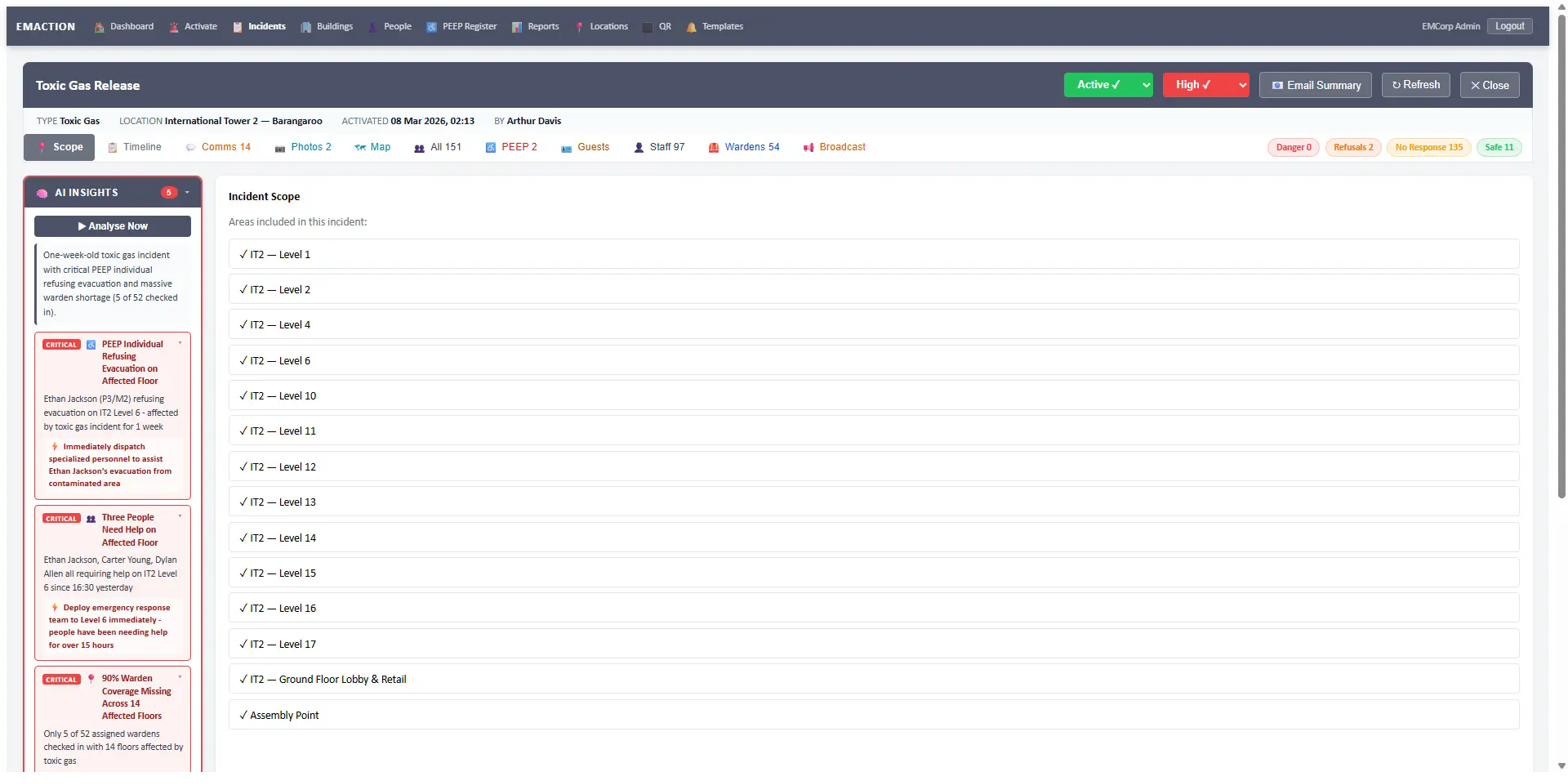
Task: Click the People icon in navigation bar
Action: tap(373, 27)
